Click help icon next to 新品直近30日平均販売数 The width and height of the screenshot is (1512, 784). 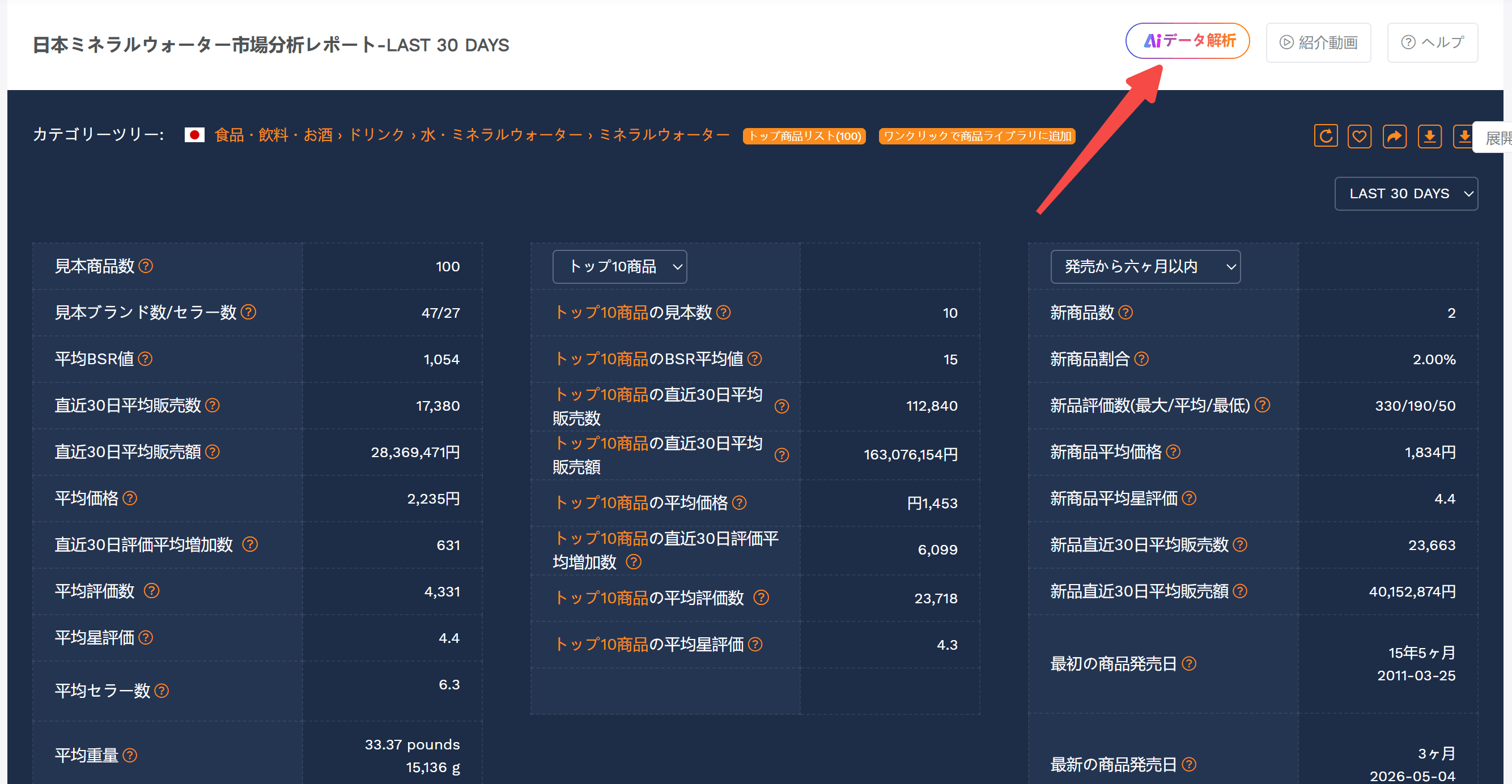pyautogui.click(x=1239, y=544)
